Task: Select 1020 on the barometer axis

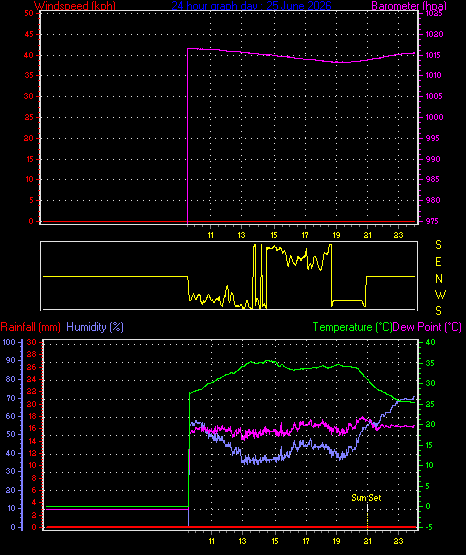Action: [434, 34]
